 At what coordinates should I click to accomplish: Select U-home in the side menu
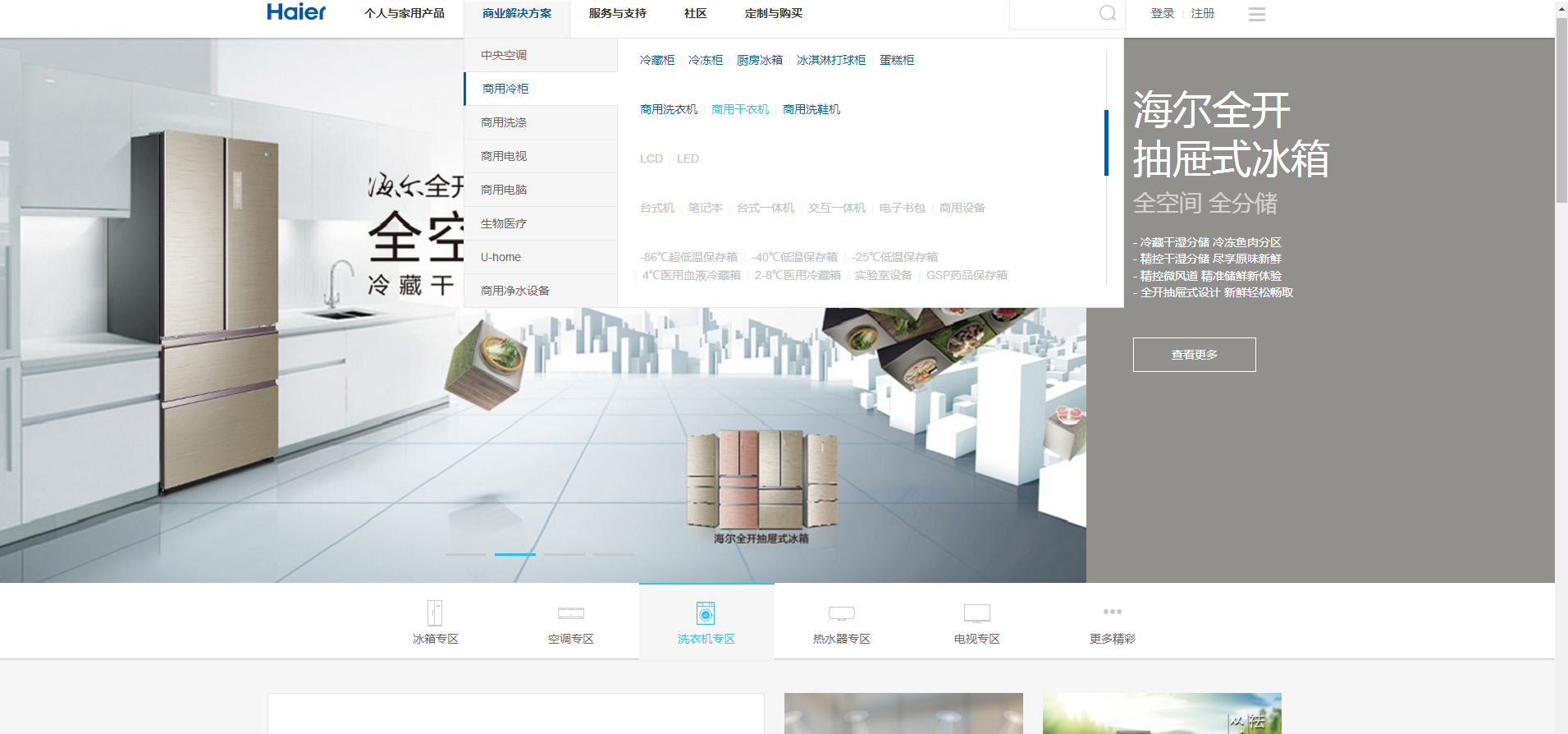[x=541, y=257]
